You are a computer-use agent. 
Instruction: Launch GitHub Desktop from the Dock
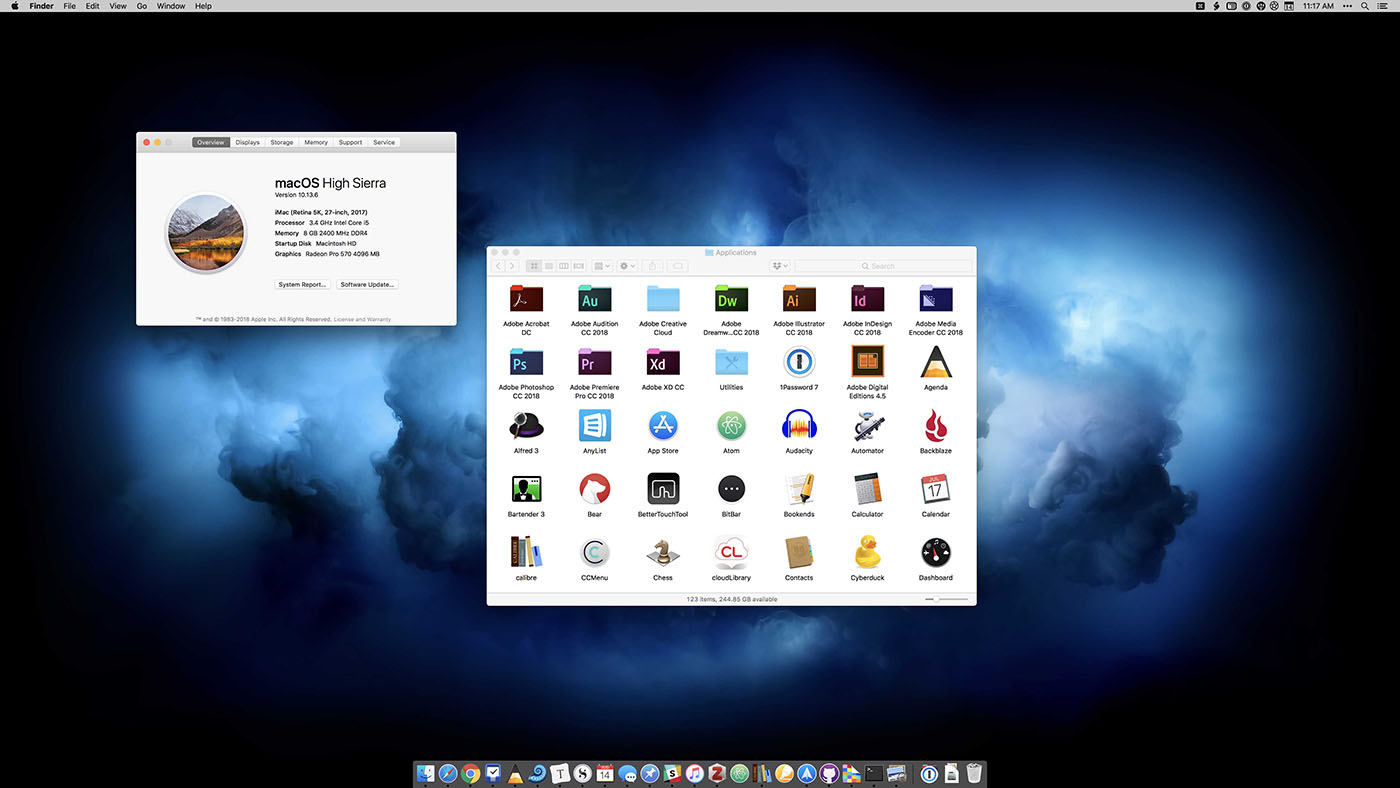[x=830, y=772]
